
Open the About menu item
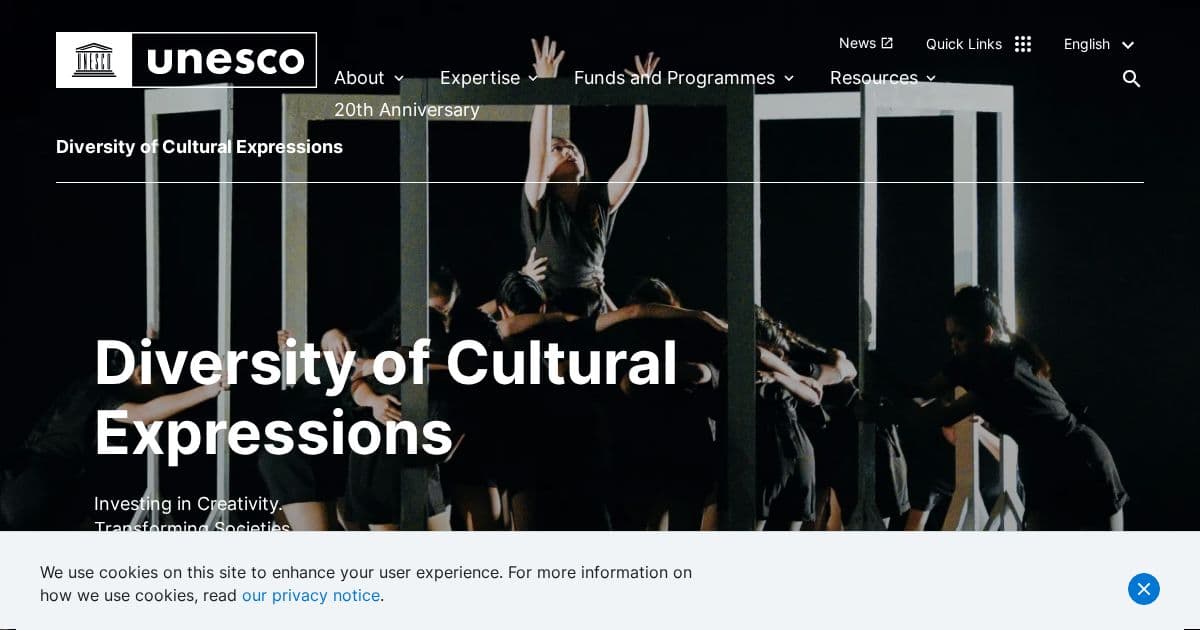[359, 78]
